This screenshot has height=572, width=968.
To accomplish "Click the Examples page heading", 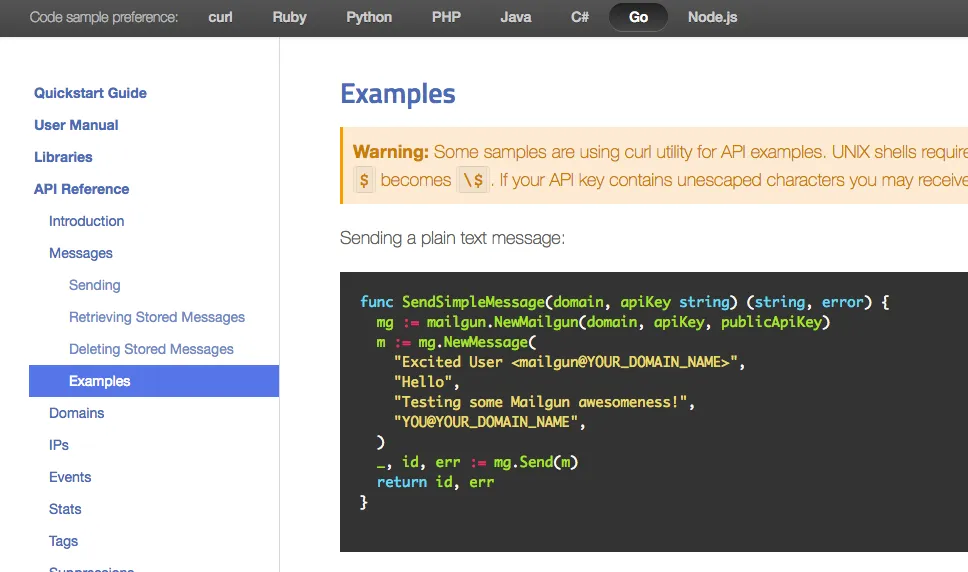I will click(x=398, y=94).
